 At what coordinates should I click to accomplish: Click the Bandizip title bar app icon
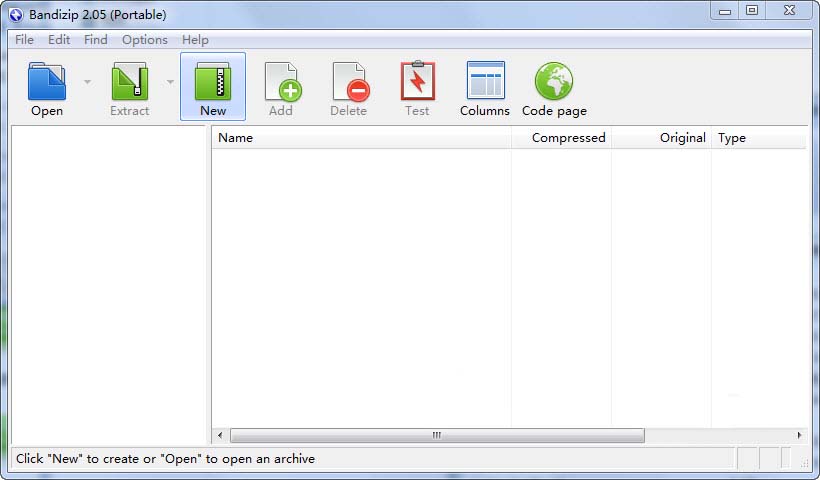point(16,14)
